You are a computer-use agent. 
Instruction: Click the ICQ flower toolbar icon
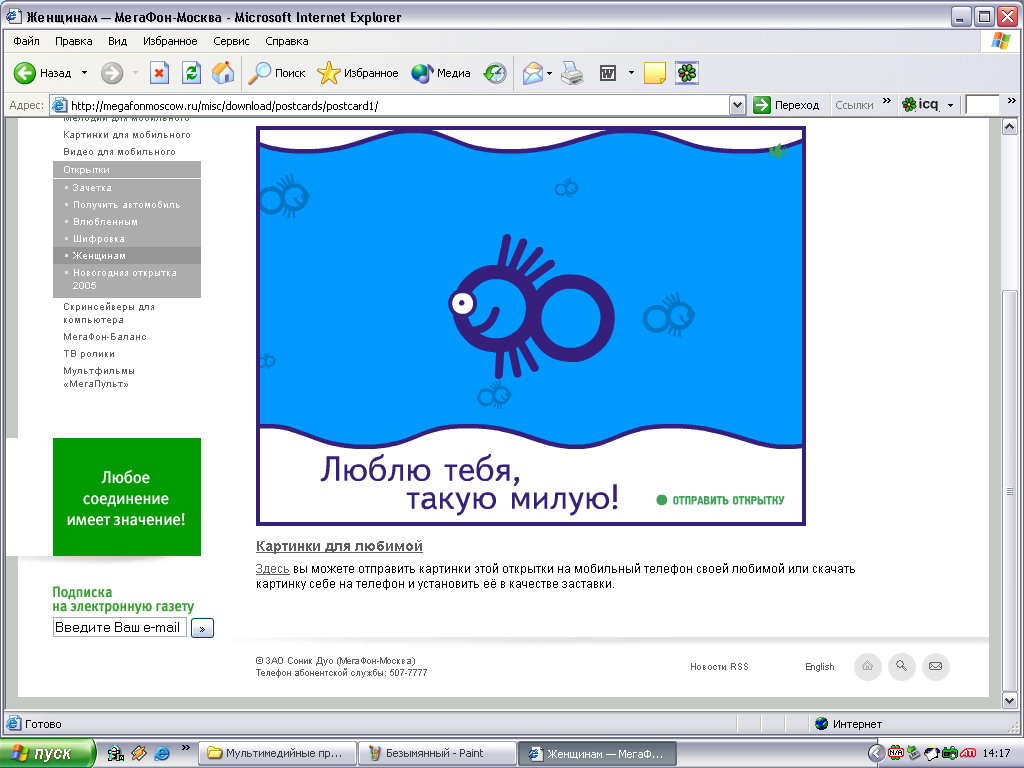pos(687,73)
